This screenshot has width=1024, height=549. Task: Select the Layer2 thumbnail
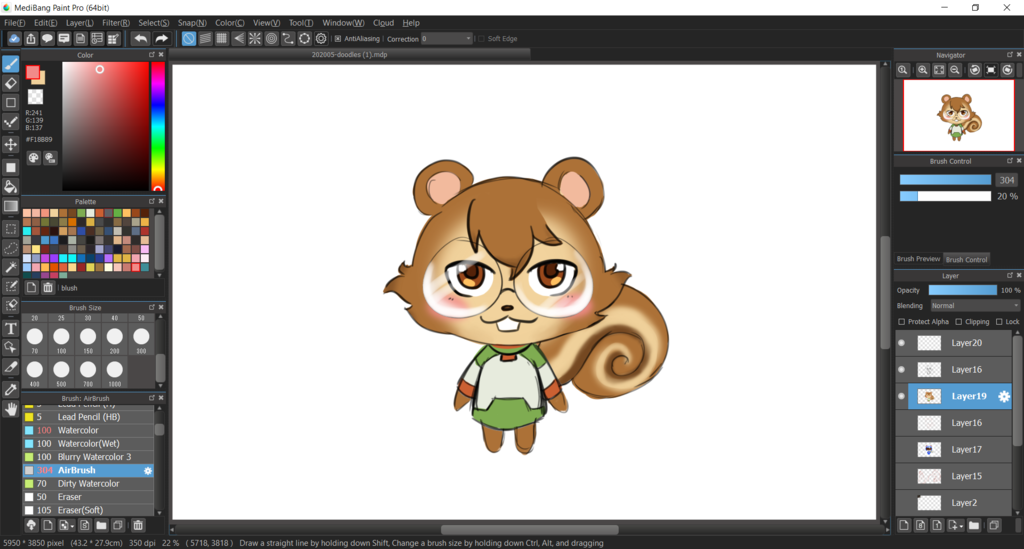[x=929, y=503]
